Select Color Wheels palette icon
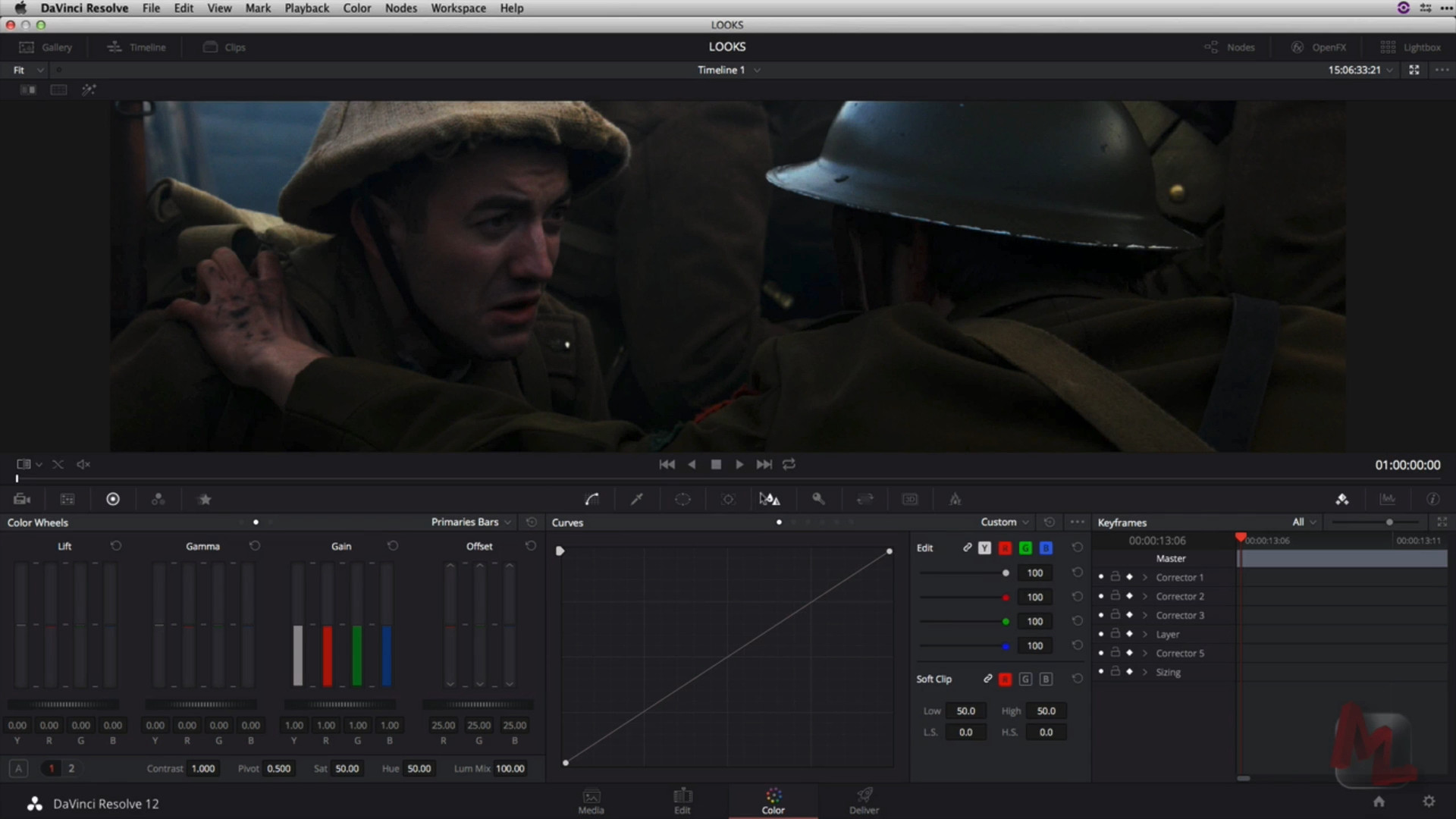 point(113,499)
